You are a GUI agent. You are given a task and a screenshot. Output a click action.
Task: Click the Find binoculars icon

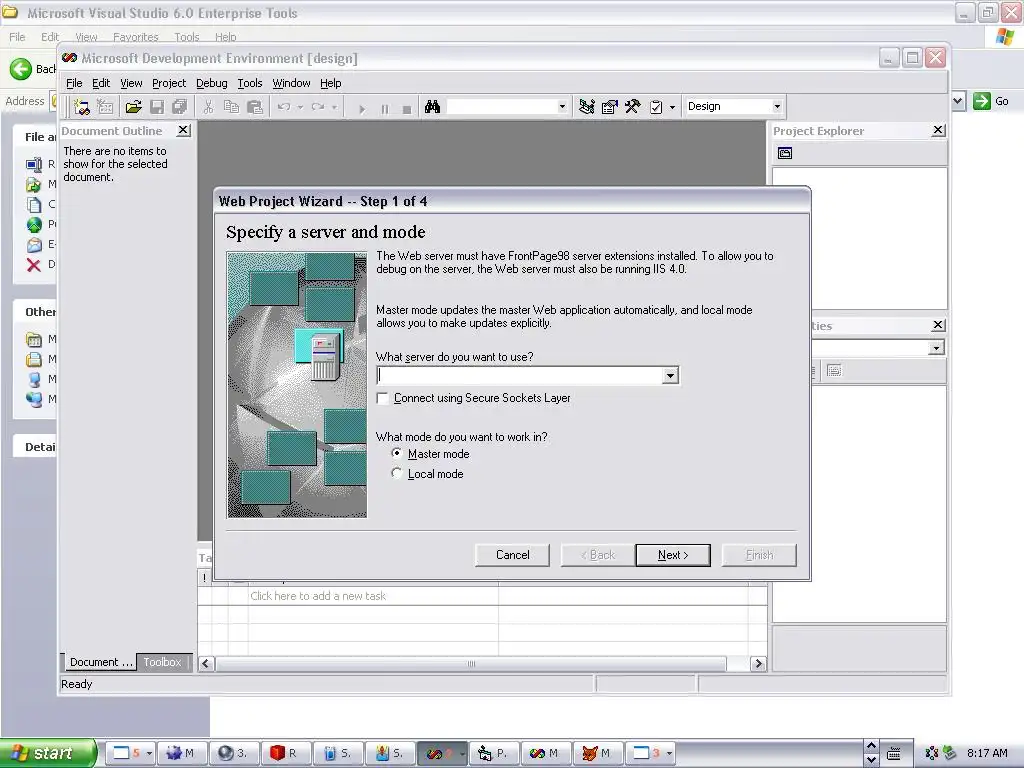pos(432,106)
